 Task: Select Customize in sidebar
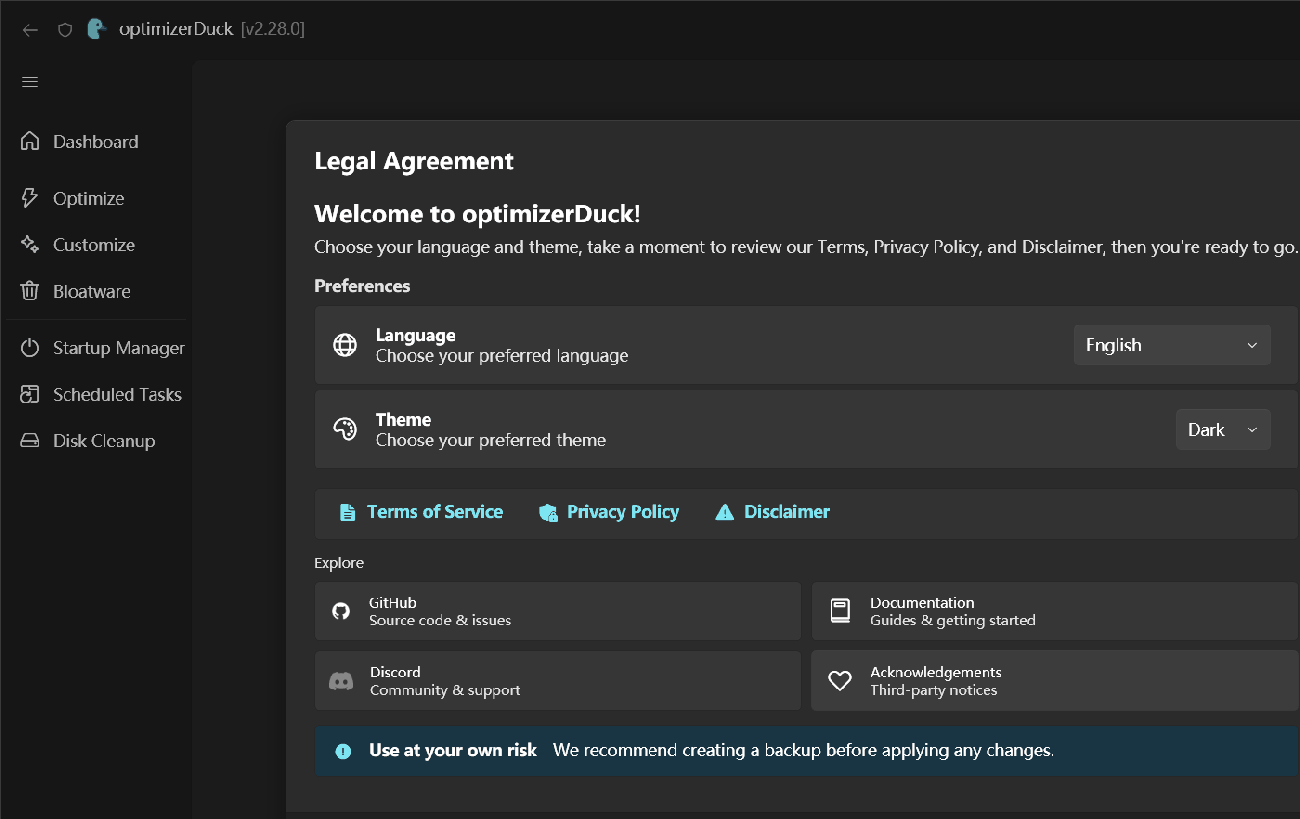pyautogui.click(x=96, y=244)
